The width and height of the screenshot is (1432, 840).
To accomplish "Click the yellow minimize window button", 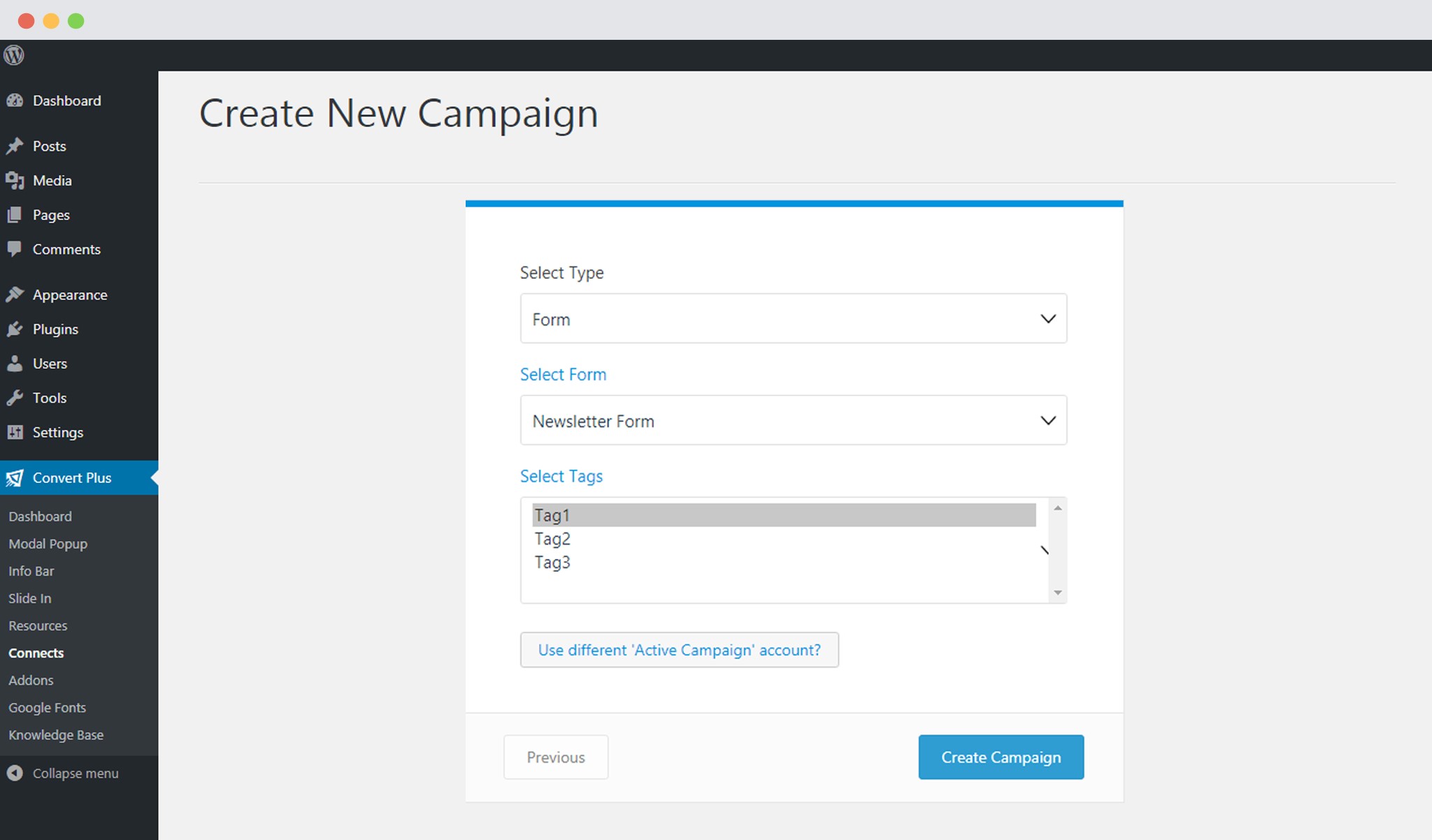I will (51, 21).
